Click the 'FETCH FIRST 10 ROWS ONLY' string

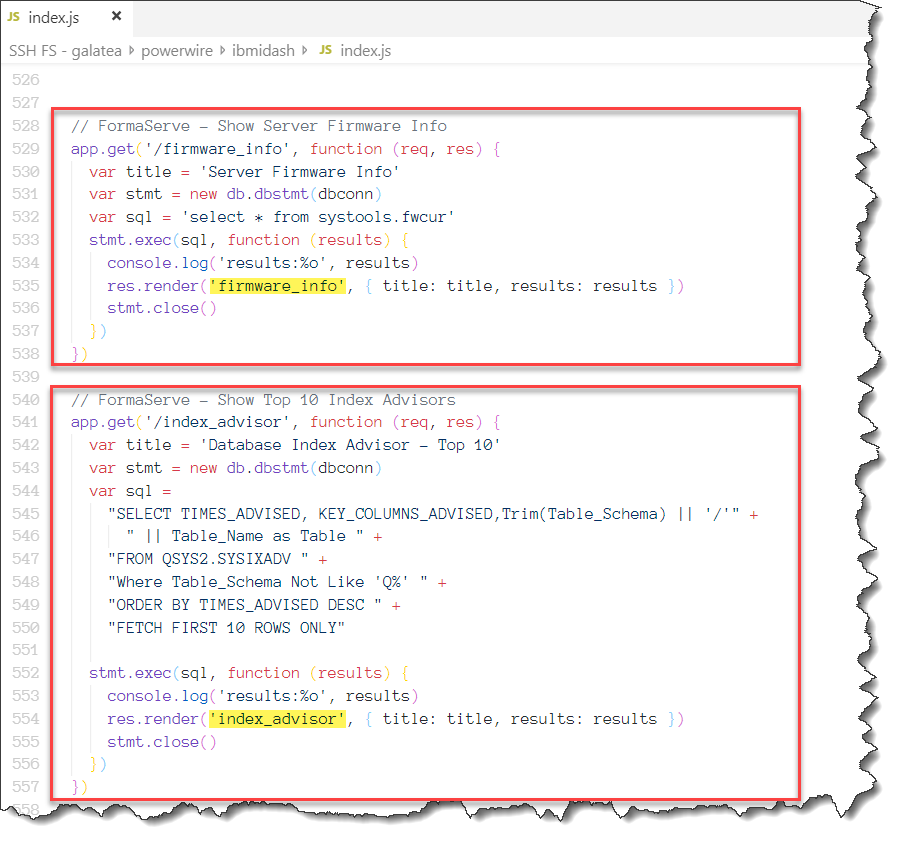click(x=227, y=628)
